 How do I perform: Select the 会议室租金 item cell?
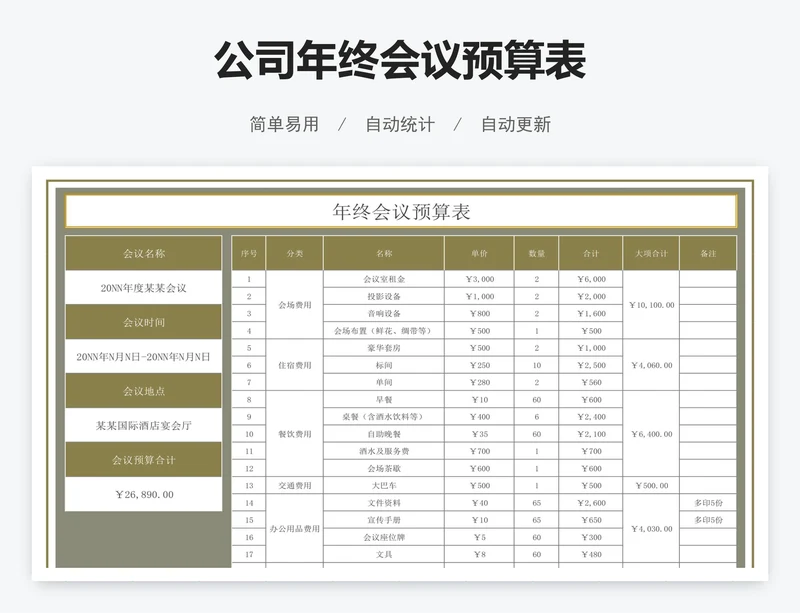click(384, 279)
